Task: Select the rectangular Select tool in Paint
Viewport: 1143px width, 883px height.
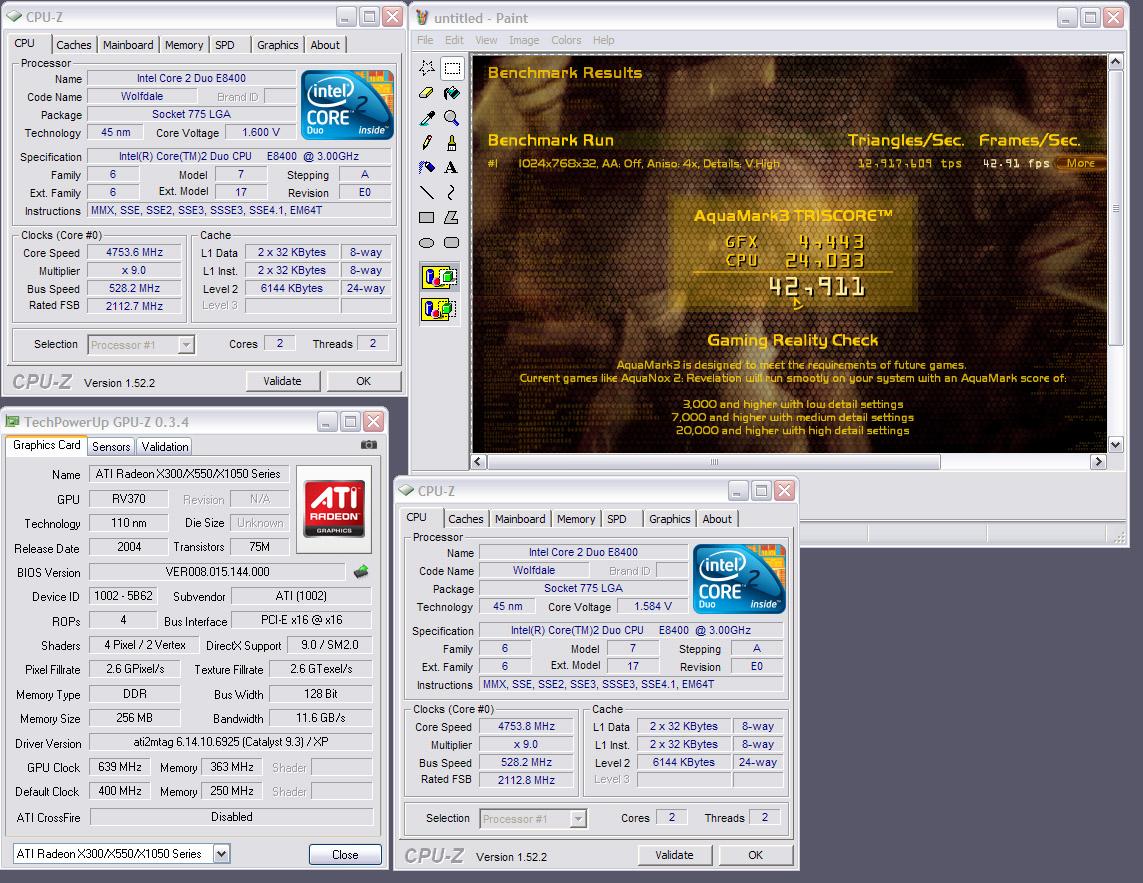Action: [452, 69]
